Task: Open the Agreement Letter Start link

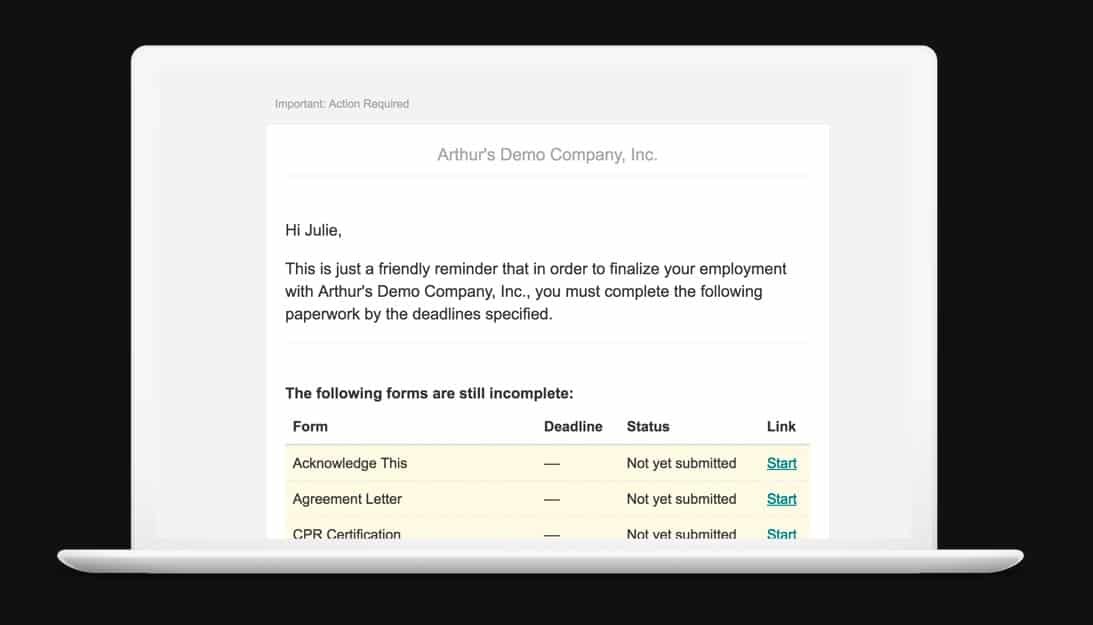Action: coord(781,499)
